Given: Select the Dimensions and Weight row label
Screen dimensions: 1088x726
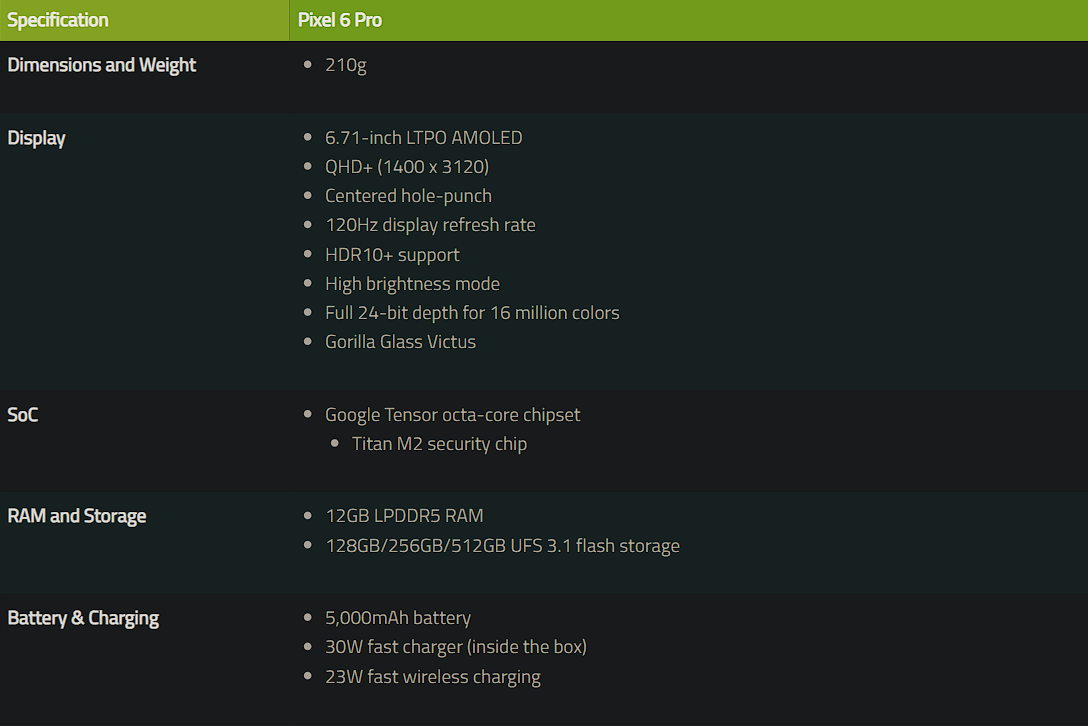Looking at the screenshot, I should pos(102,65).
